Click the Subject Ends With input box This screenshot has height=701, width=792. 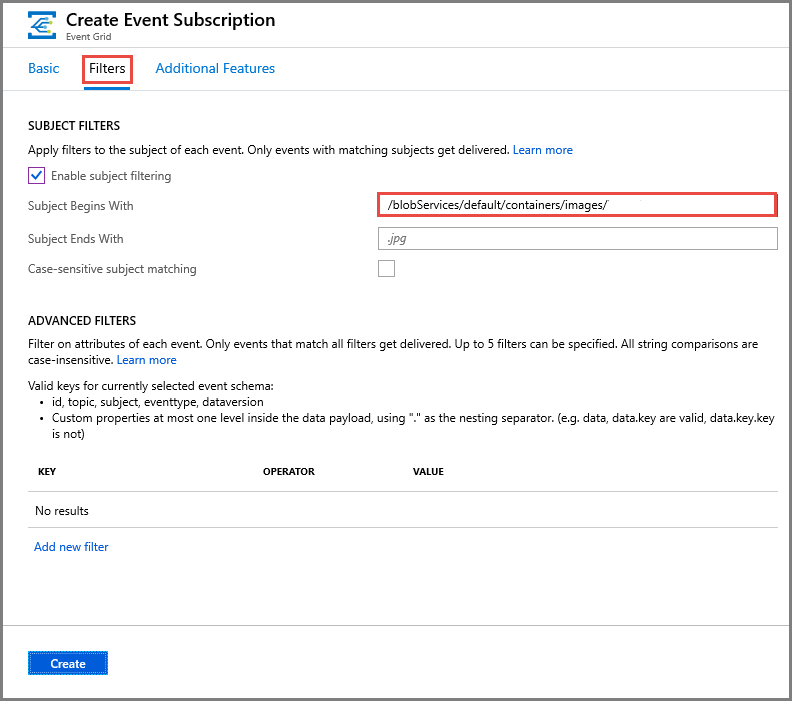[x=577, y=239]
